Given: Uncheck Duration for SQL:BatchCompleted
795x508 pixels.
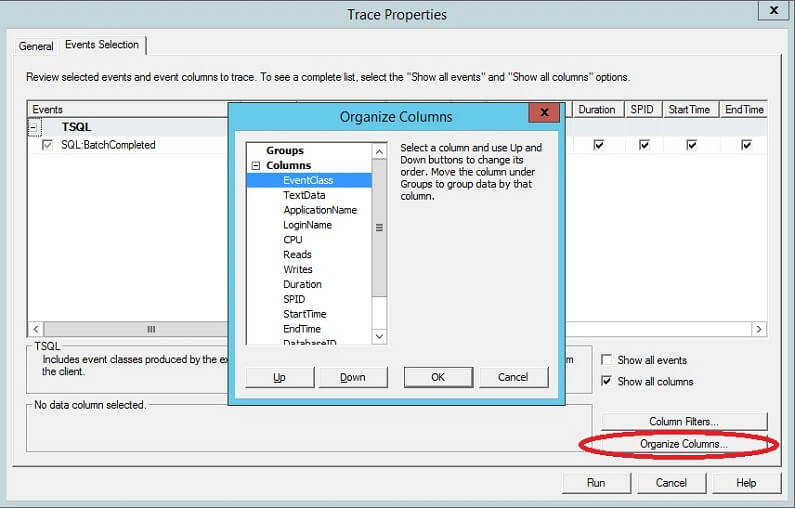Looking at the screenshot, I should point(598,145).
